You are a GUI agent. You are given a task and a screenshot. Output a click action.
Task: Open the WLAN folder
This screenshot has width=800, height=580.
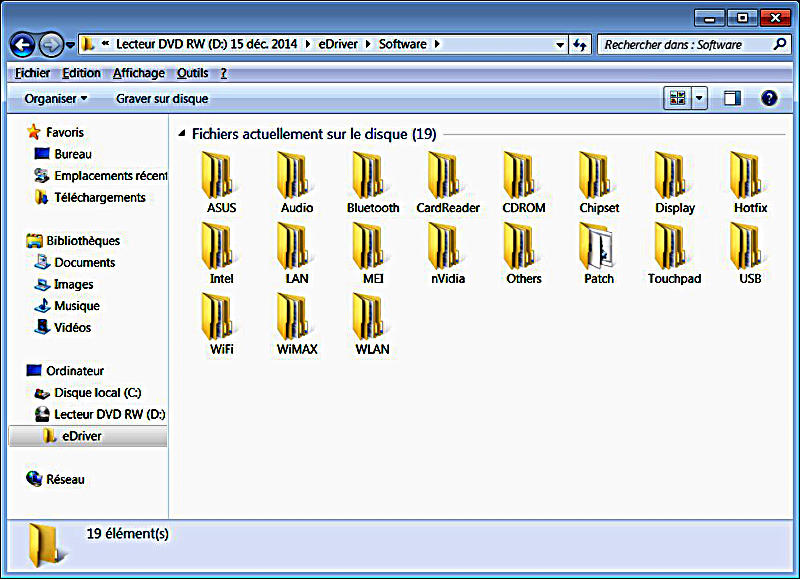point(372,324)
